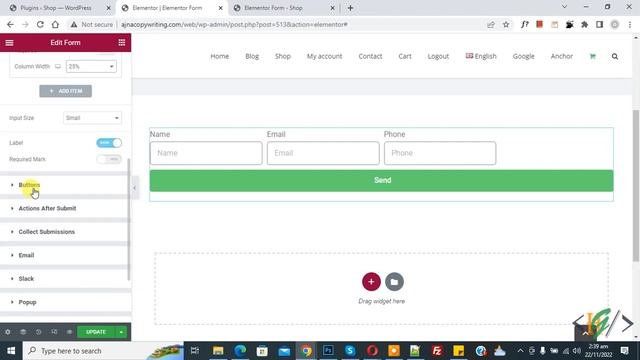Expand the Buttons section

(65, 185)
